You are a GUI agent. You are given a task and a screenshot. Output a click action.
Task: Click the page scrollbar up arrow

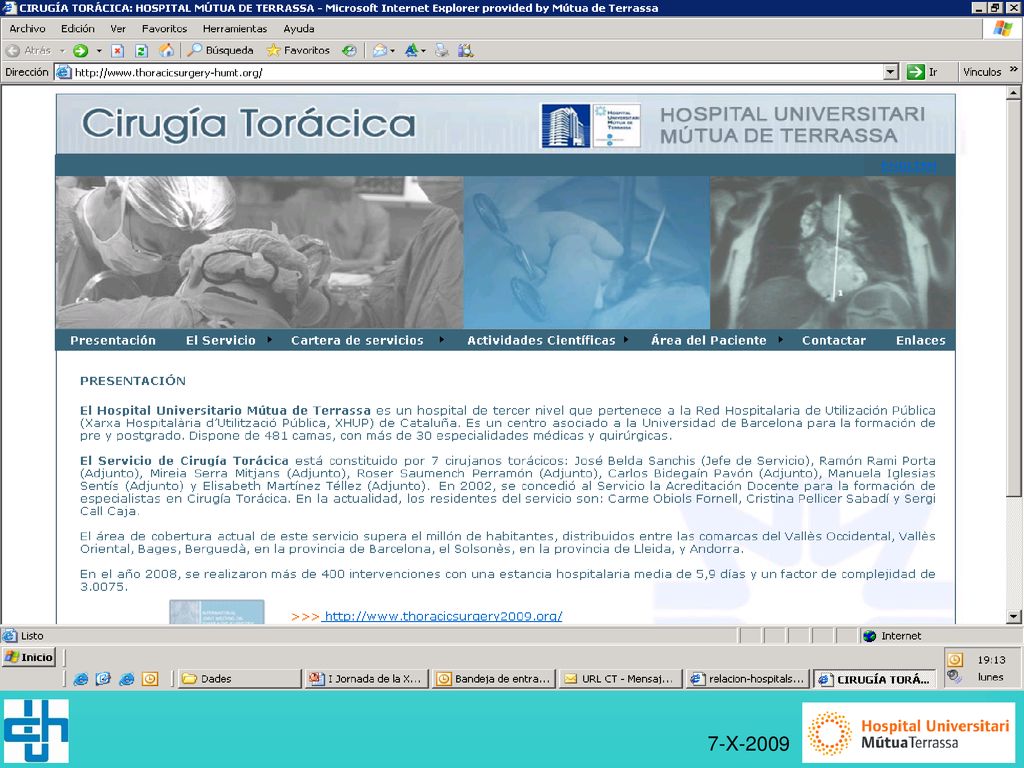[1014, 93]
